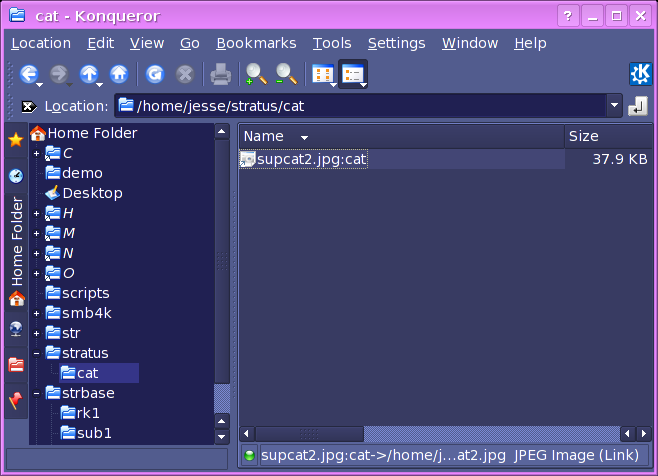This screenshot has width=658, height=476.
Task: Expand the H folder in tree
Action: [37, 214]
